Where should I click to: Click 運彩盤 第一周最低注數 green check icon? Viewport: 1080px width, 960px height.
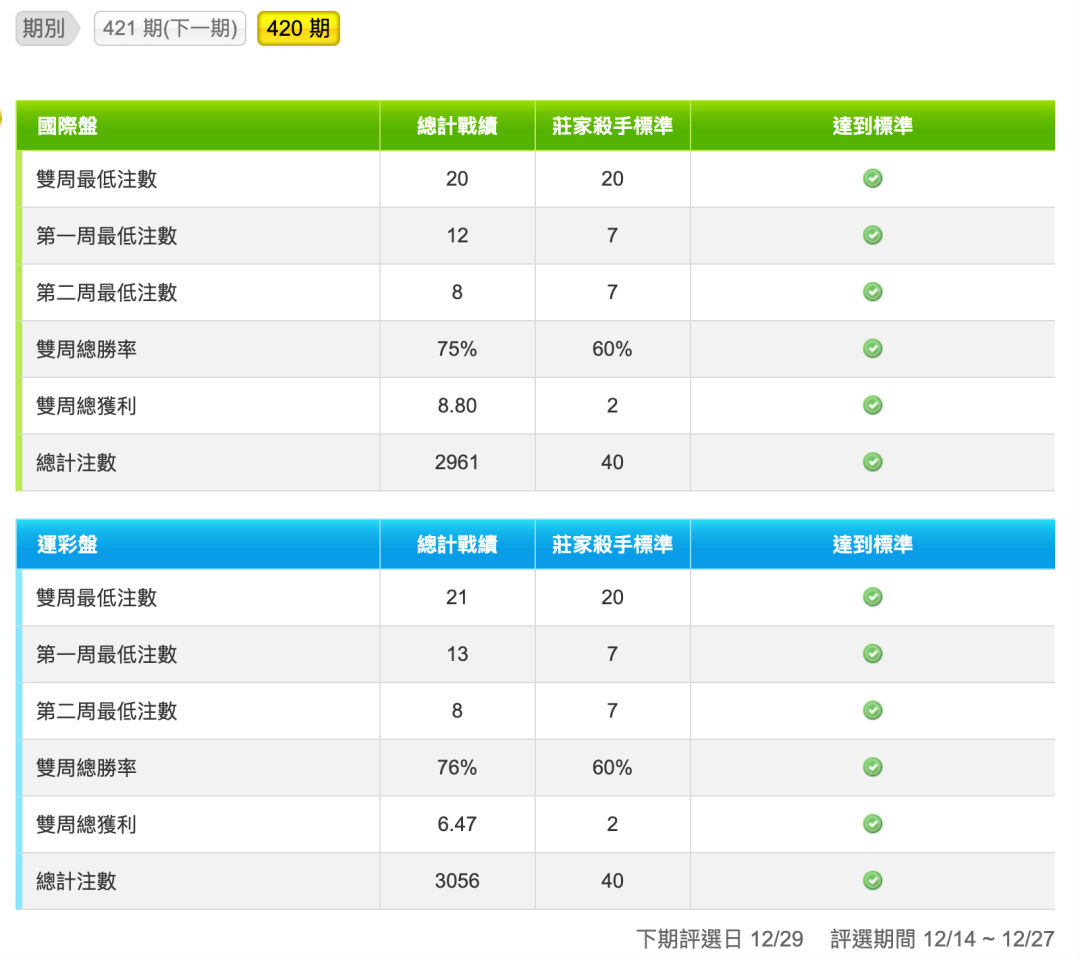pyautogui.click(x=872, y=654)
